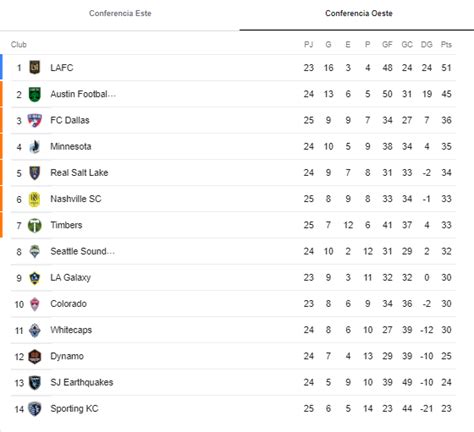Switch to the Conferencia Este tab
Image resolution: width=474 pixels, height=432 pixels.
[x=120, y=13]
